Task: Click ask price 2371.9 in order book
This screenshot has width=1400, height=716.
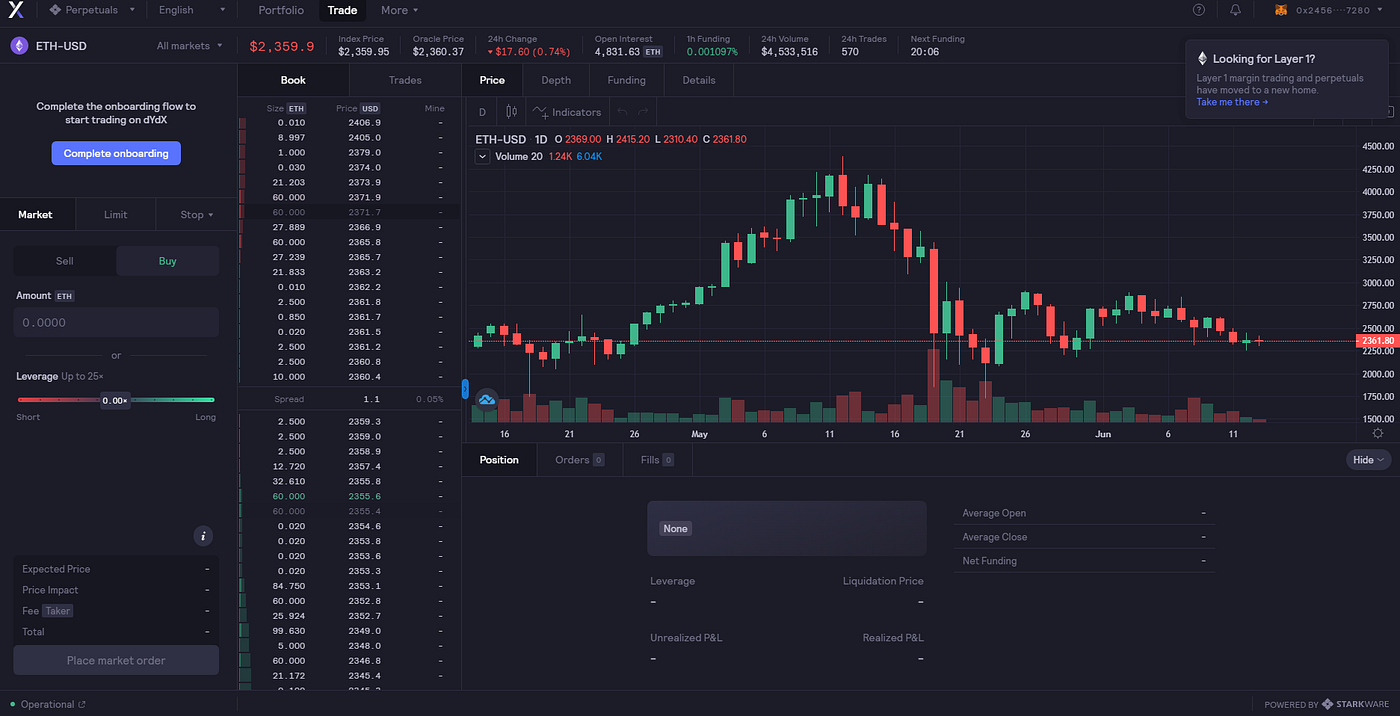Action: tap(364, 198)
